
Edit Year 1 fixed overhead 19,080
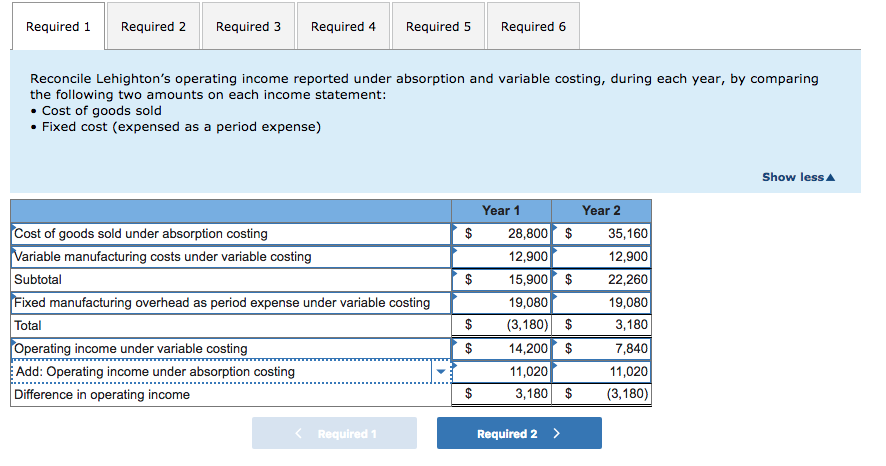coord(501,303)
